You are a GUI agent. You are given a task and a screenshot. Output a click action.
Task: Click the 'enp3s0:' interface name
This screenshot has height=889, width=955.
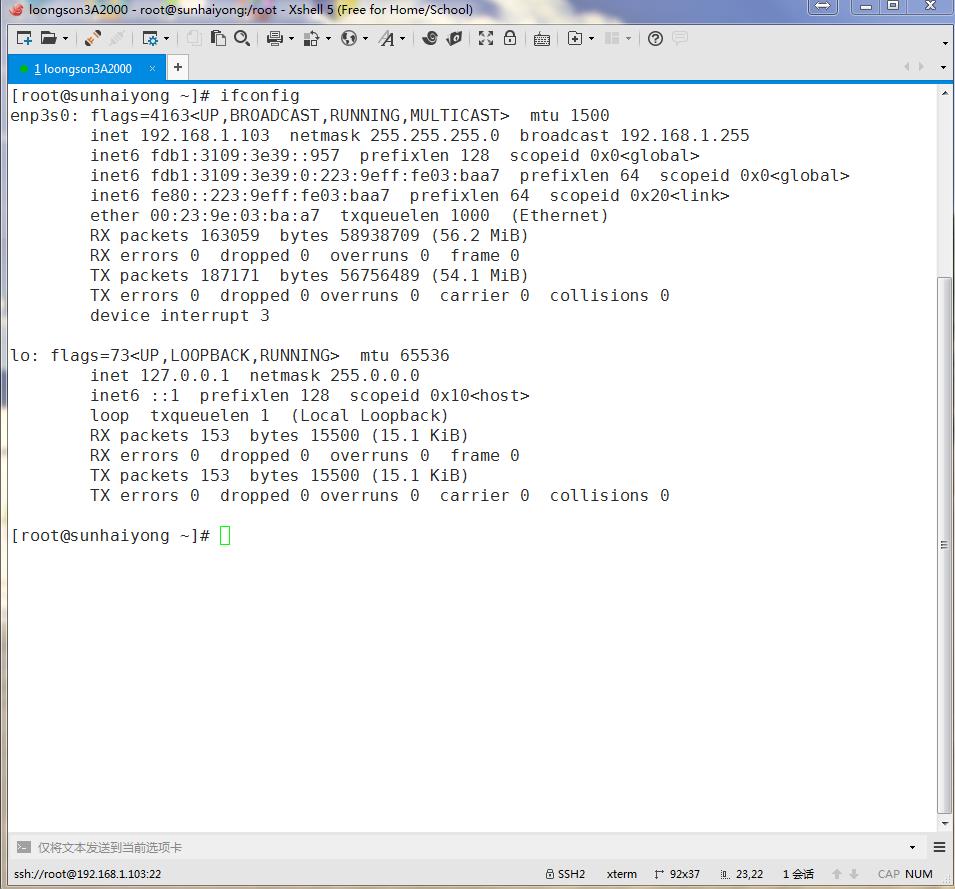44,116
